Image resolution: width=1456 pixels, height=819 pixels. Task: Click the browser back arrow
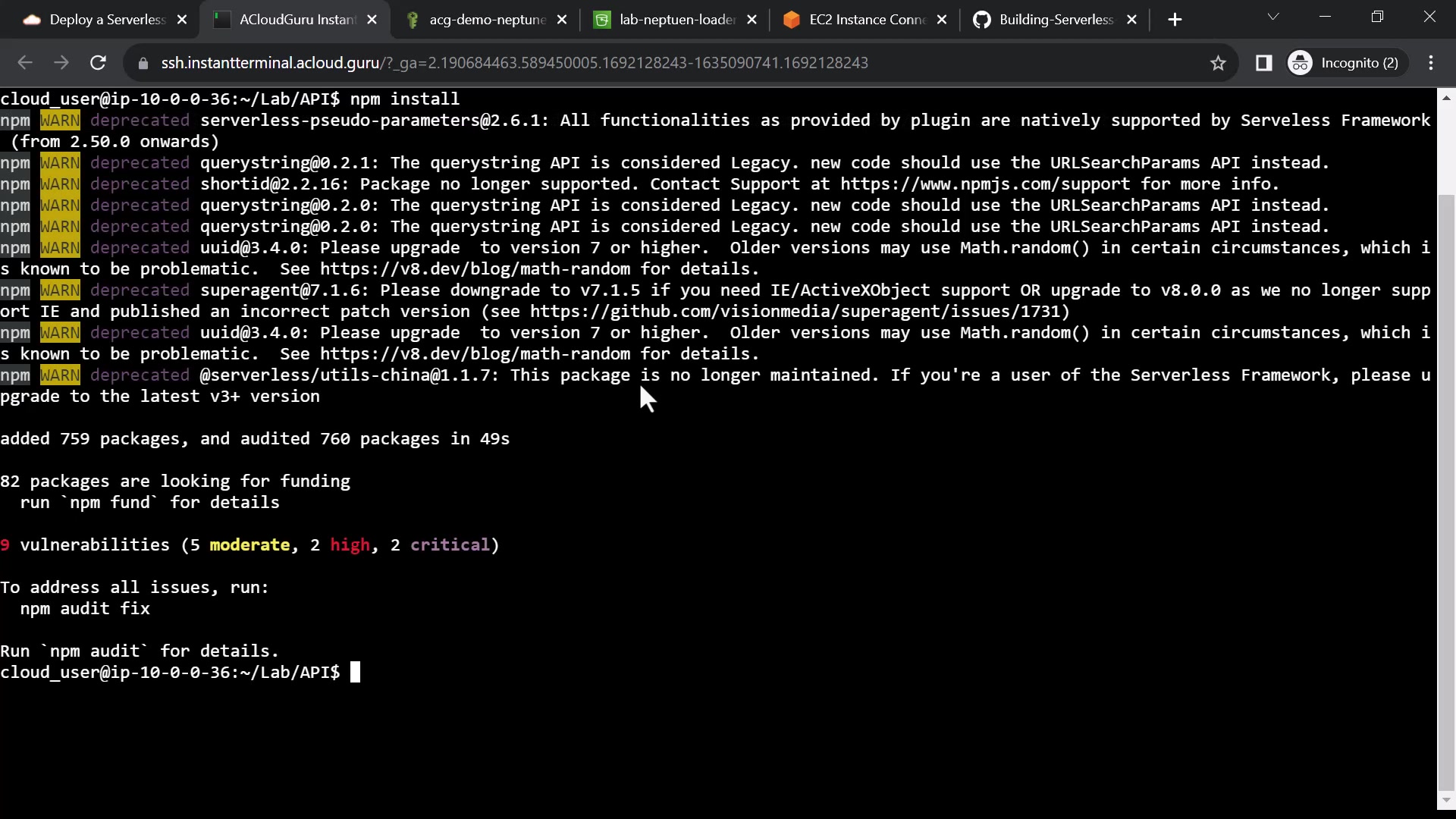(24, 63)
